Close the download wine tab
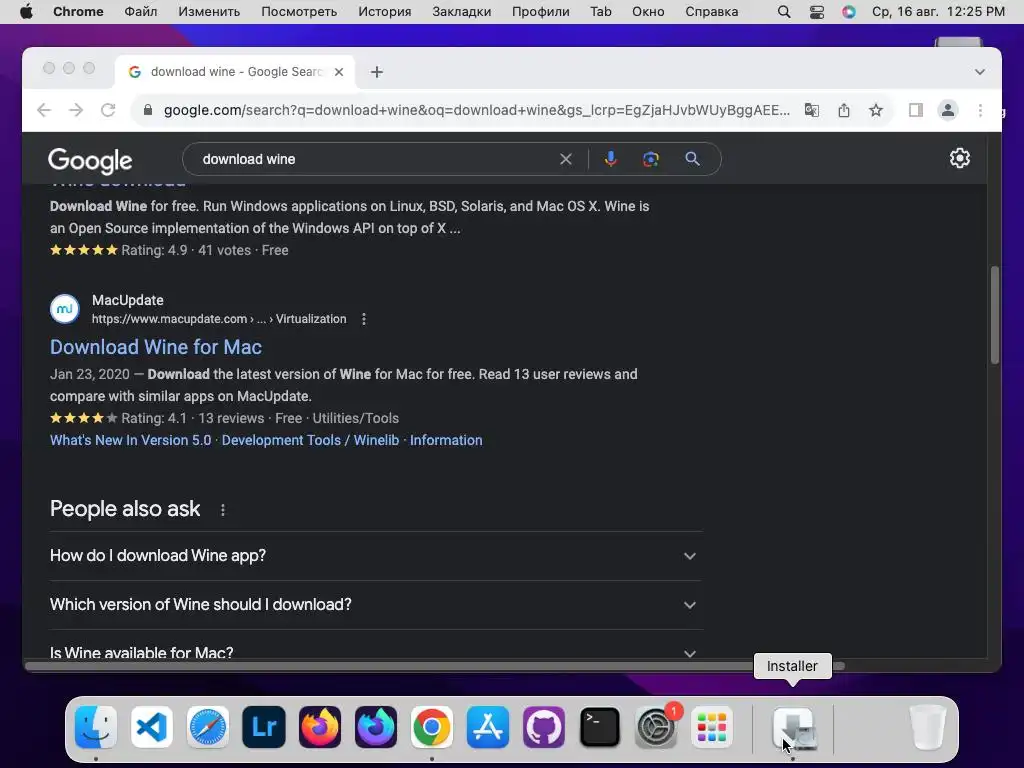The image size is (1024, 768). point(339,72)
